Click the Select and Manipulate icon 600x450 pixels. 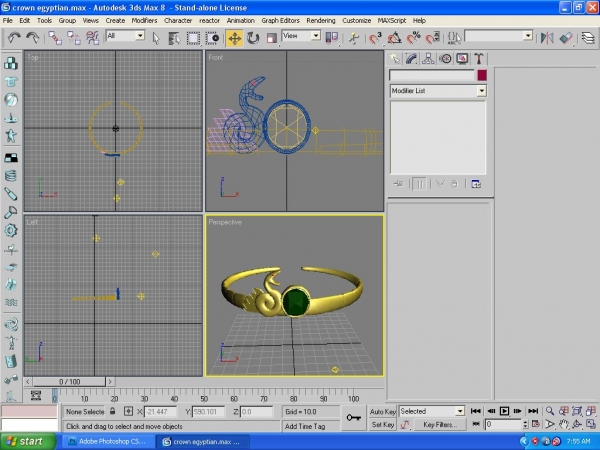pyautogui.click(x=354, y=38)
